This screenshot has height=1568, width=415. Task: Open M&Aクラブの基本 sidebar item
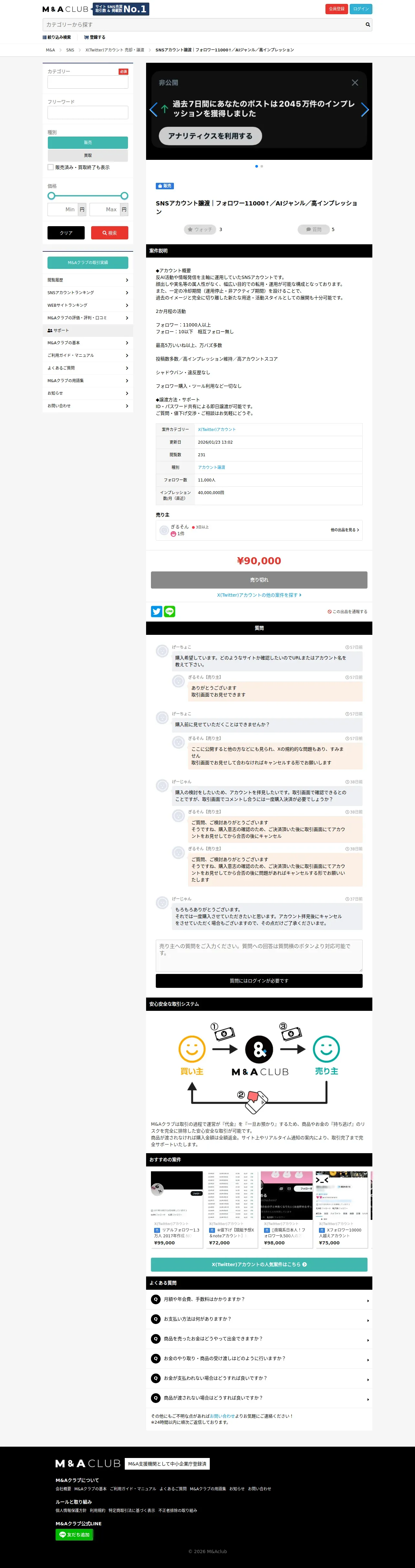click(x=88, y=343)
